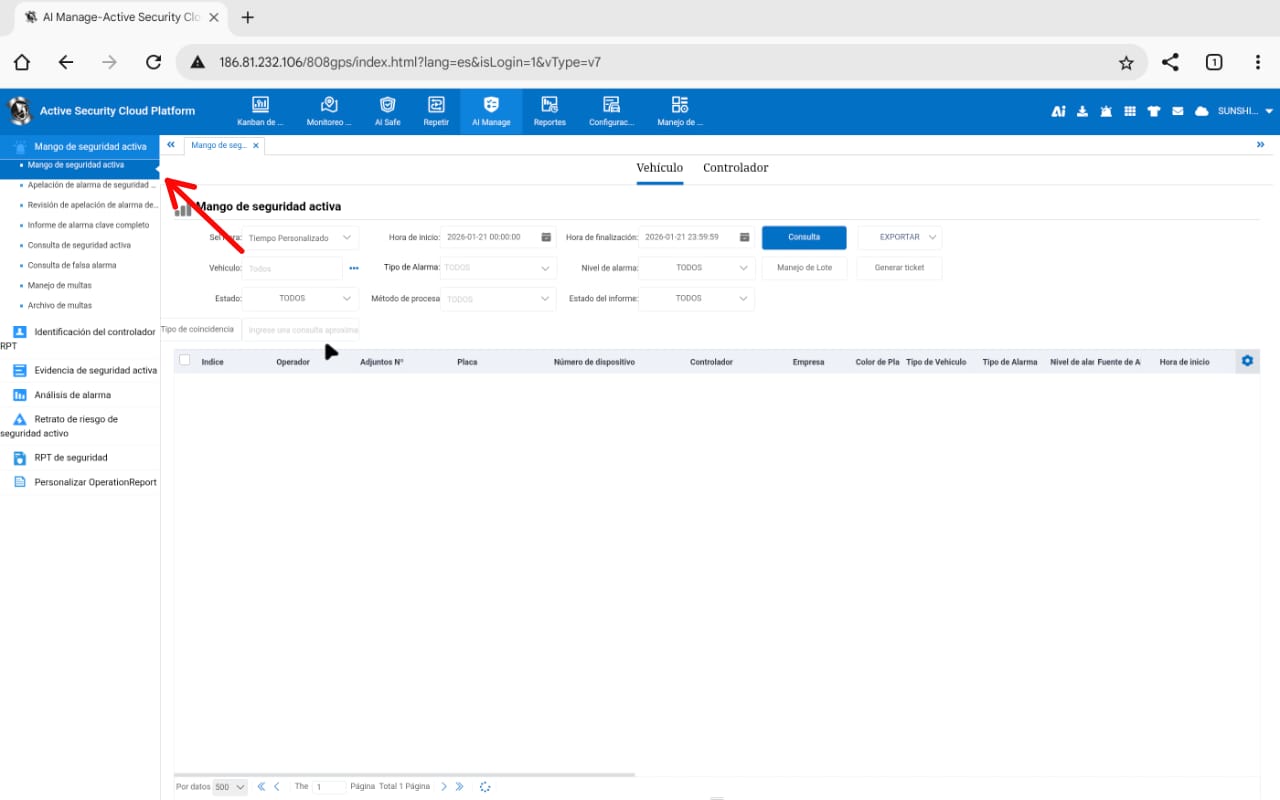
Task: Click the fuzzy search input field
Action: pyautogui.click(x=301, y=329)
